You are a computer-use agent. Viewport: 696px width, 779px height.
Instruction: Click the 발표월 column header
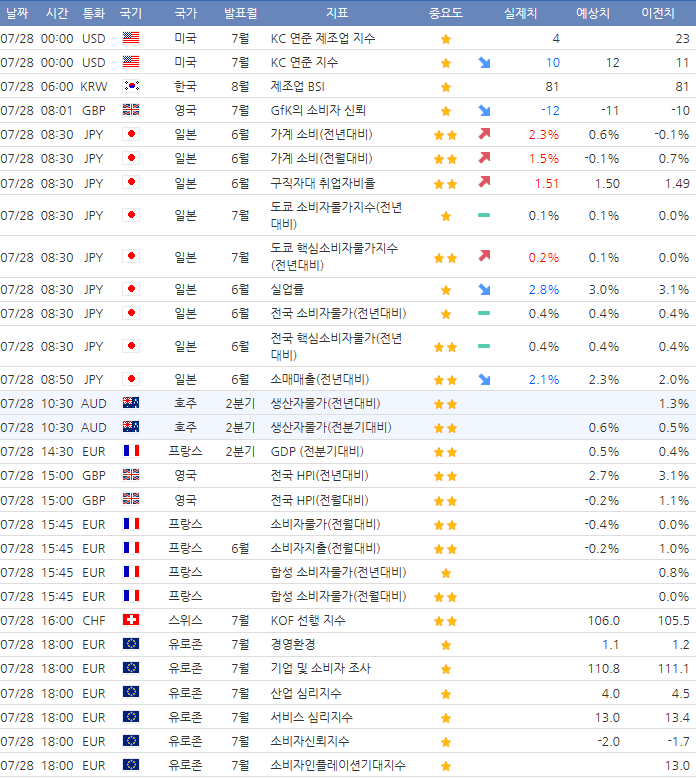[x=240, y=13]
